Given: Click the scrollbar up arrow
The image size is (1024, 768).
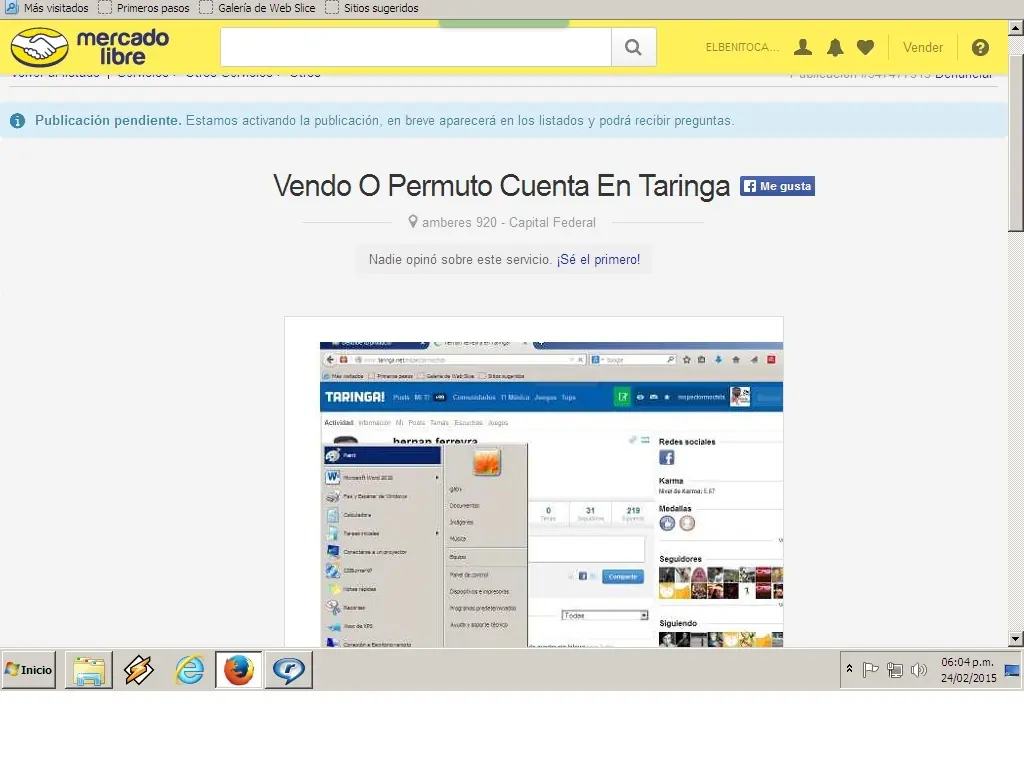Looking at the screenshot, I should pyautogui.click(x=1016, y=27).
